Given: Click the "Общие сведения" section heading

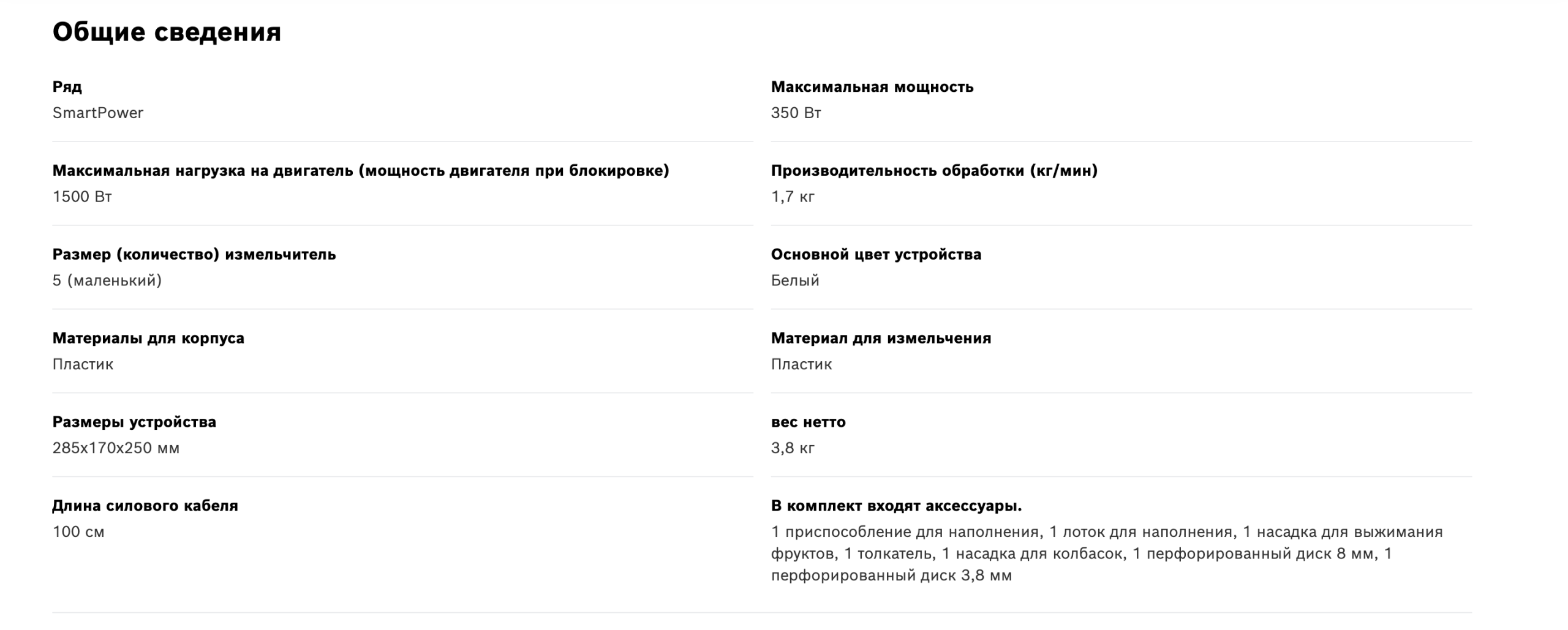Looking at the screenshot, I should pyautogui.click(x=167, y=32).
